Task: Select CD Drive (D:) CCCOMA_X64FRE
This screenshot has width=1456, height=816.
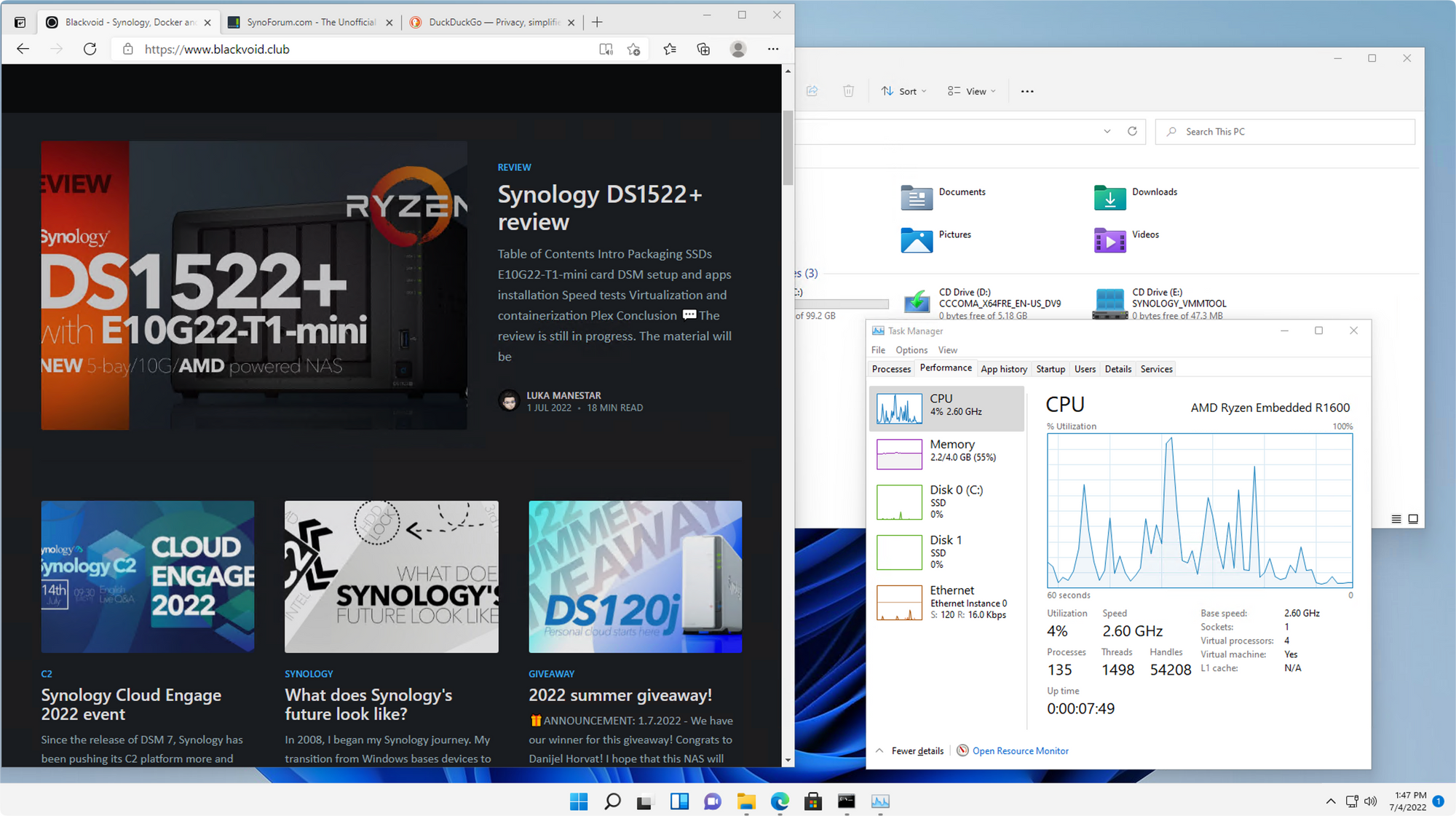Action: point(981,304)
